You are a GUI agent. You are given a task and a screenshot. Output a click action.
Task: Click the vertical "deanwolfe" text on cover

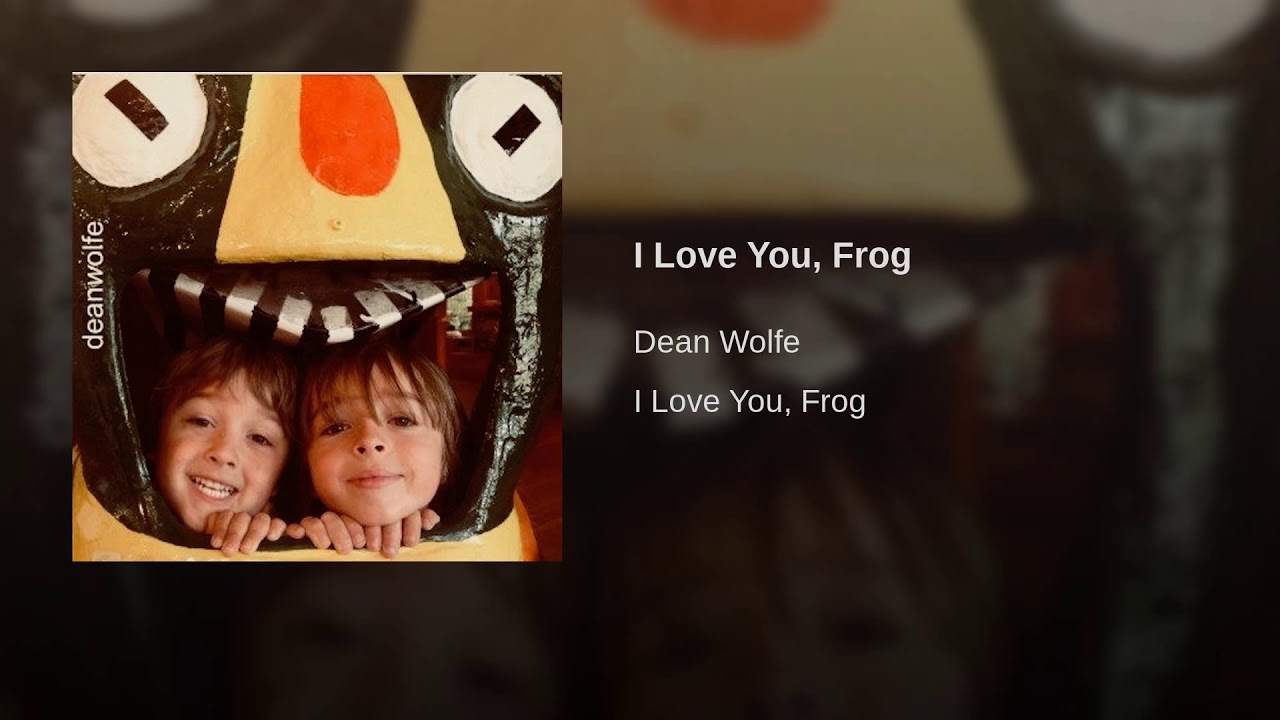point(94,285)
